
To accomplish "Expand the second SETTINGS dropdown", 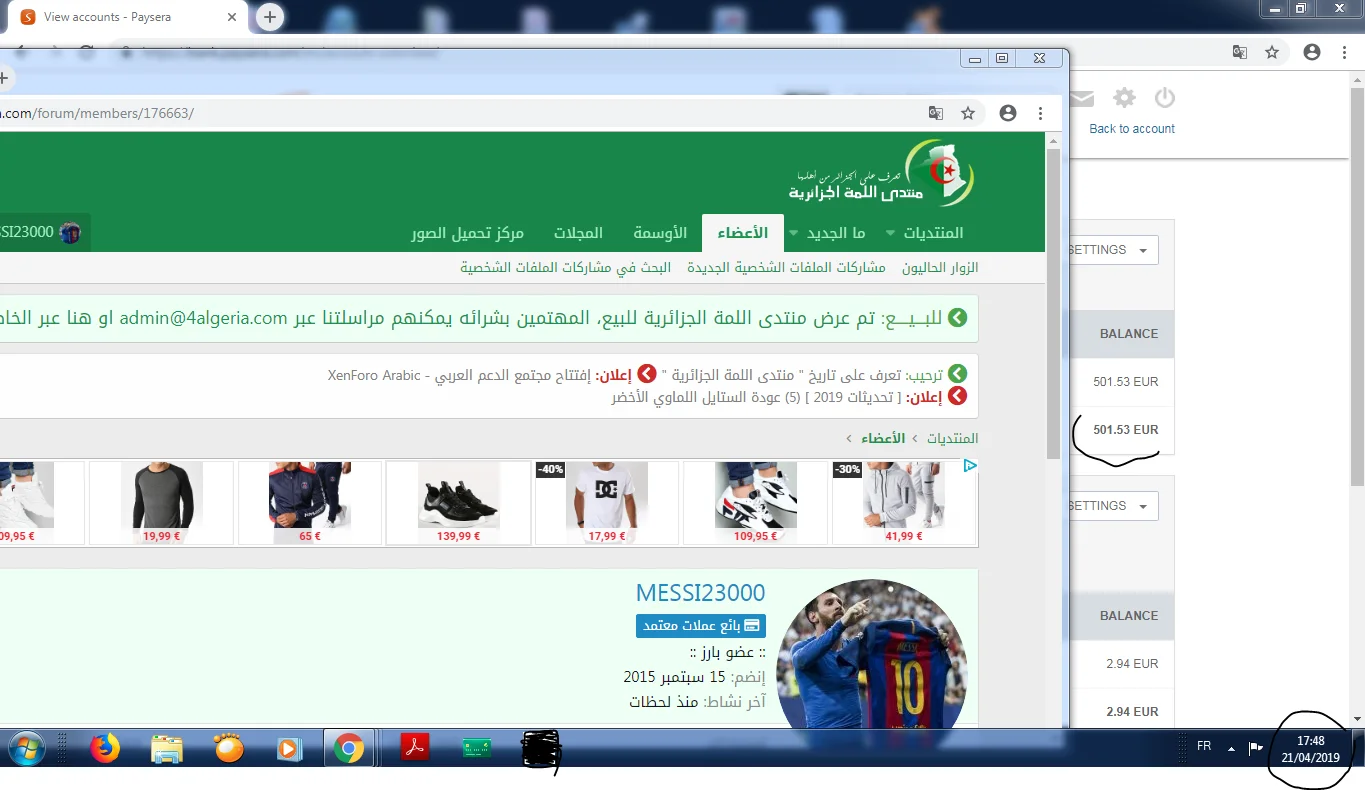I will click(x=1112, y=506).
